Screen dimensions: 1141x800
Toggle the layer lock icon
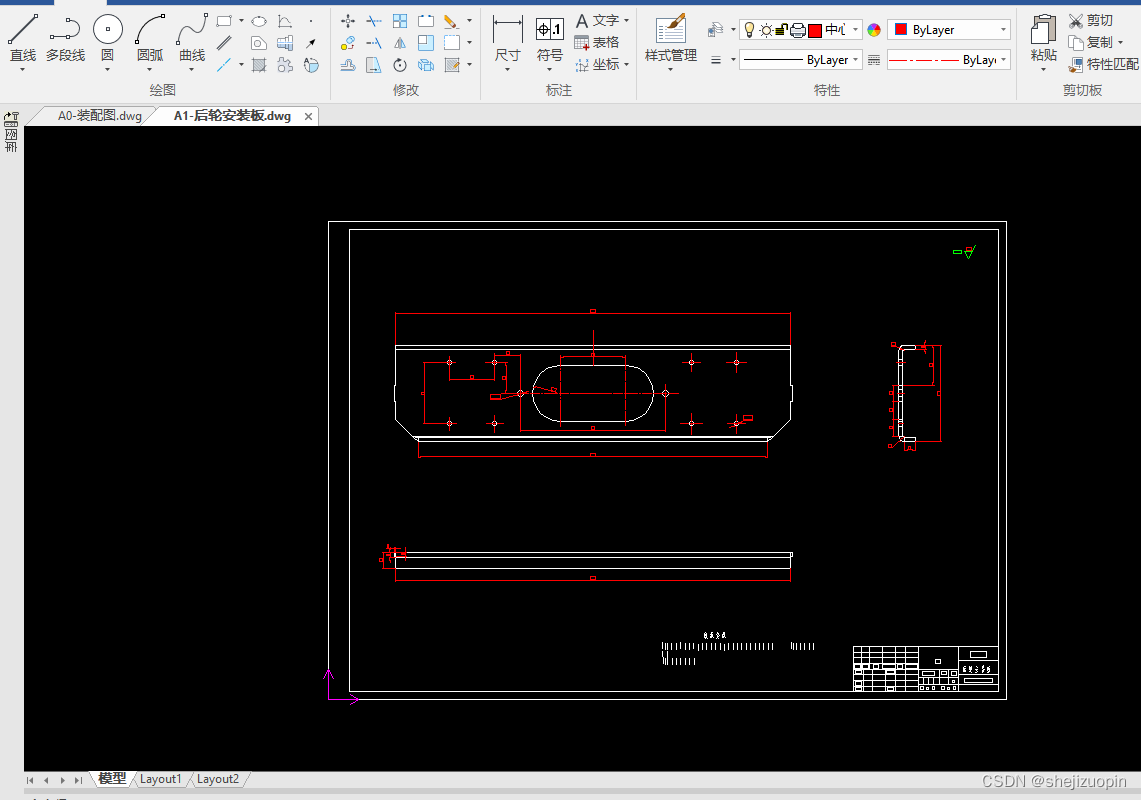click(x=782, y=30)
